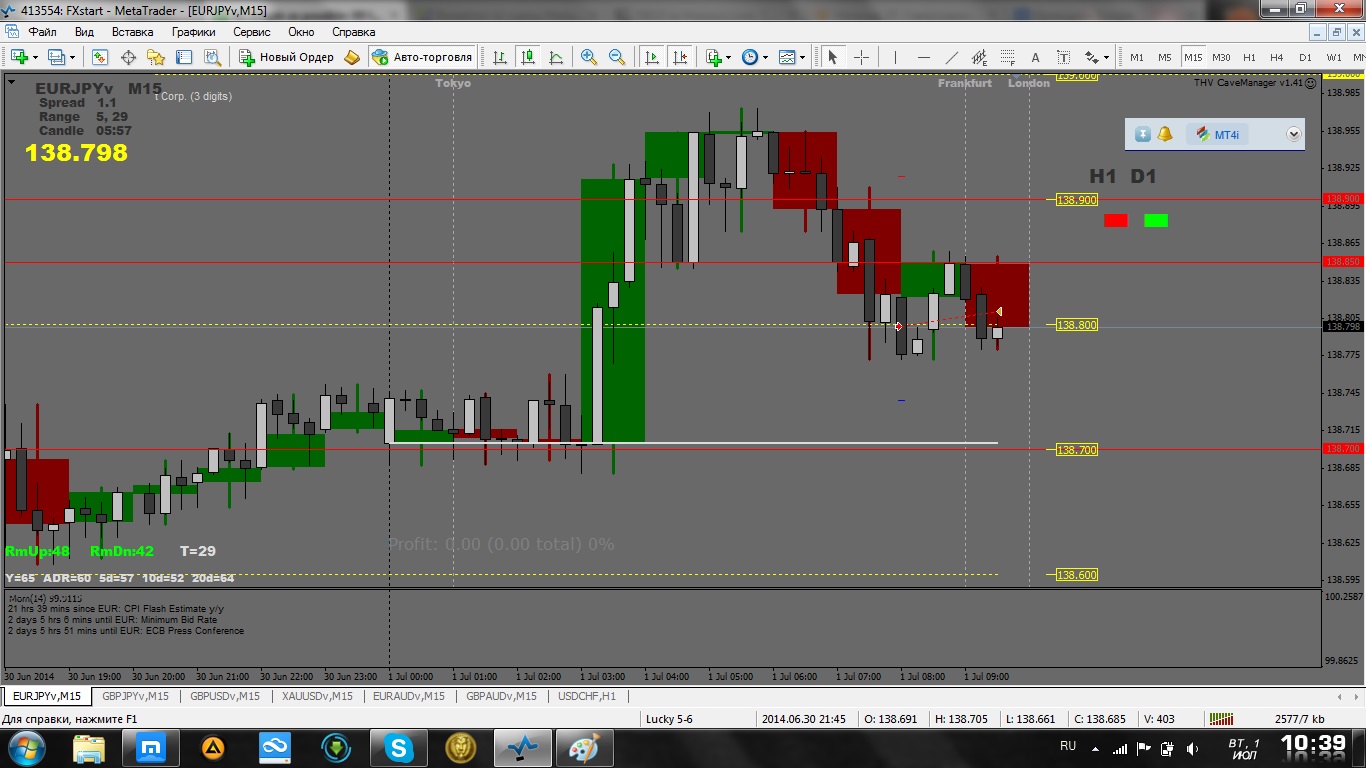
Task: Open the Periods clock icon
Action: click(749, 57)
